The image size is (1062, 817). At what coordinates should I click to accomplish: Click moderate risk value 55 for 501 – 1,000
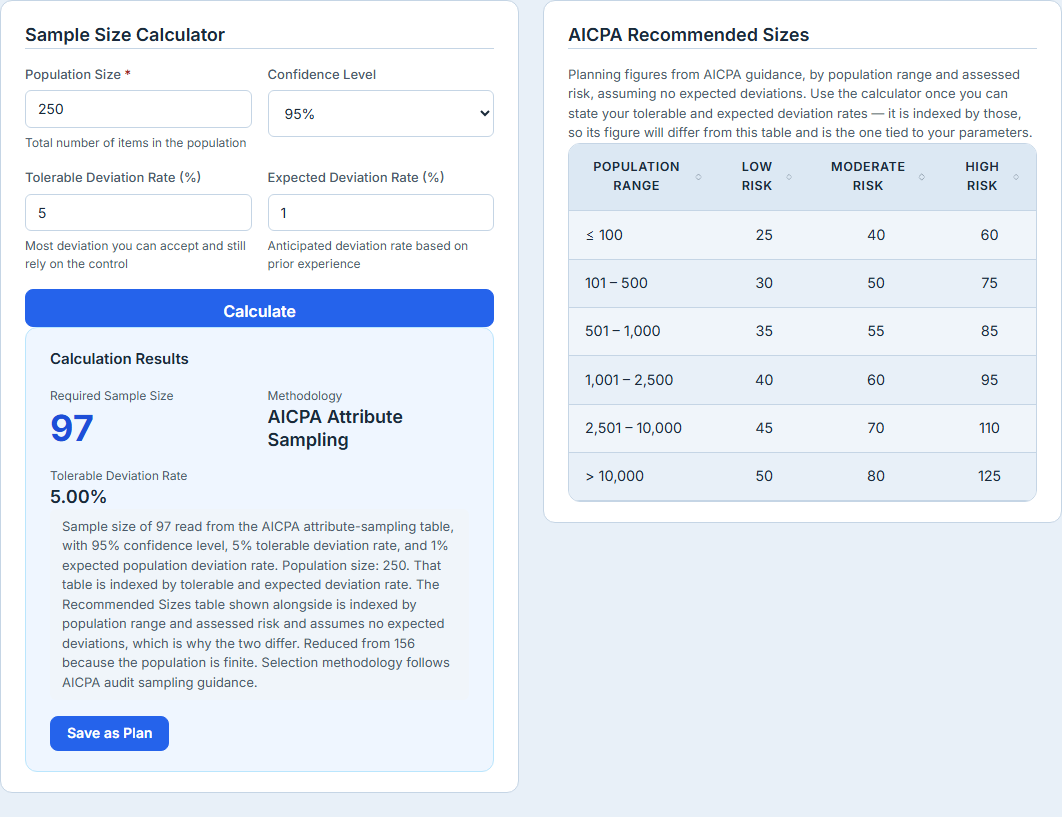pyautogui.click(x=876, y=331)
